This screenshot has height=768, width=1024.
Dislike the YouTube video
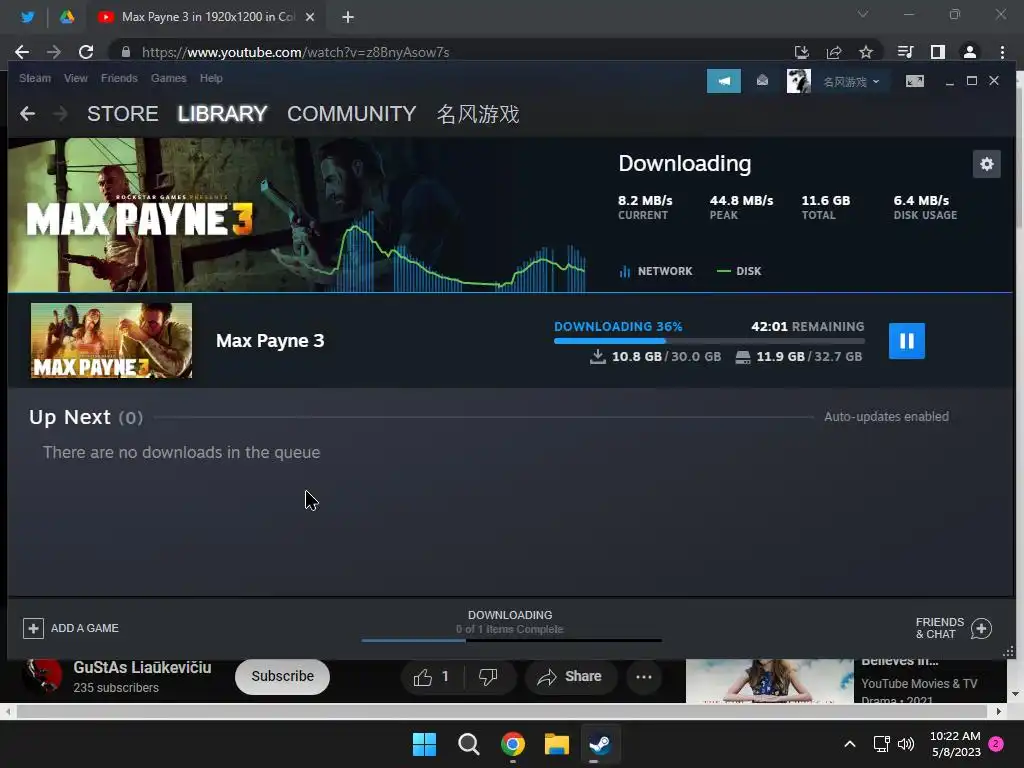(488, 677)
